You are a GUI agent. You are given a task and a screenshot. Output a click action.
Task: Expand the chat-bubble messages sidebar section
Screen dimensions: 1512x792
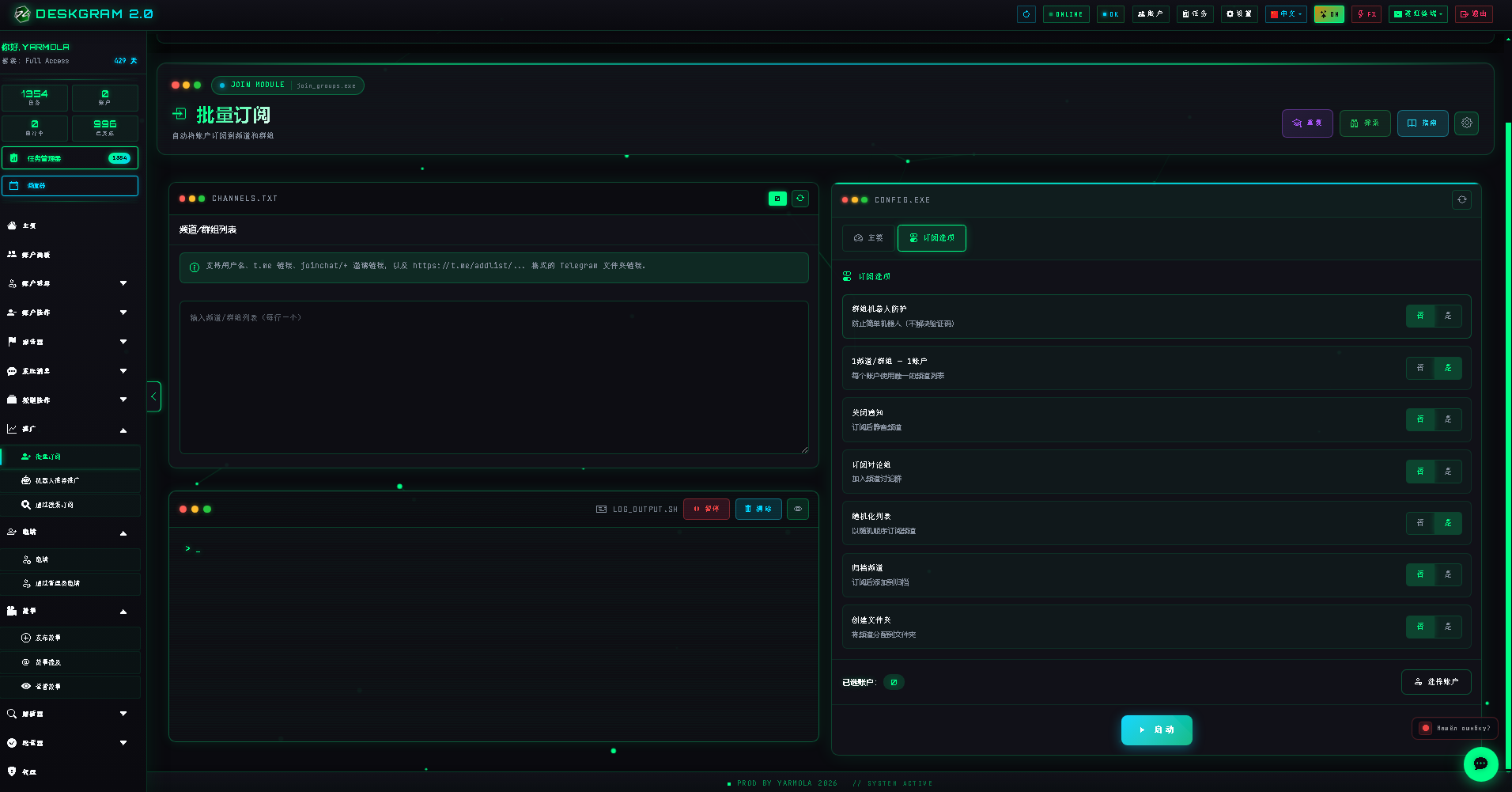[x=70, y=371]
